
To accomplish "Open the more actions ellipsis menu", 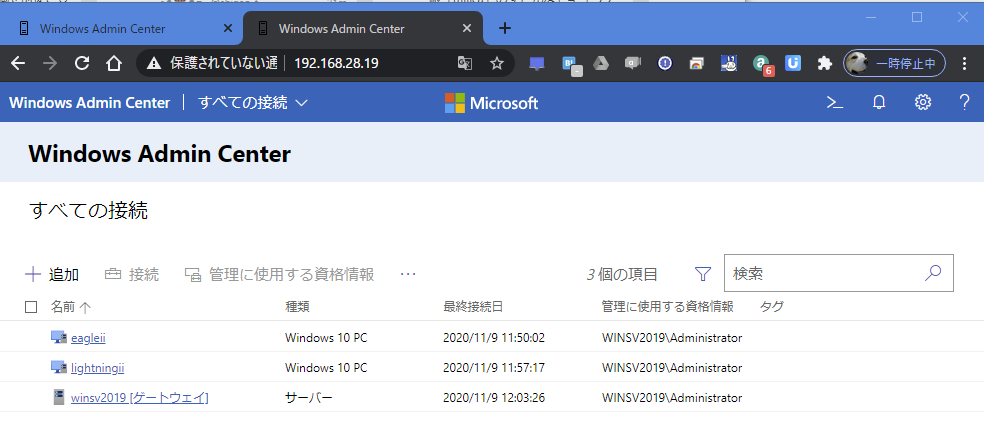I will tap(408, 274).
